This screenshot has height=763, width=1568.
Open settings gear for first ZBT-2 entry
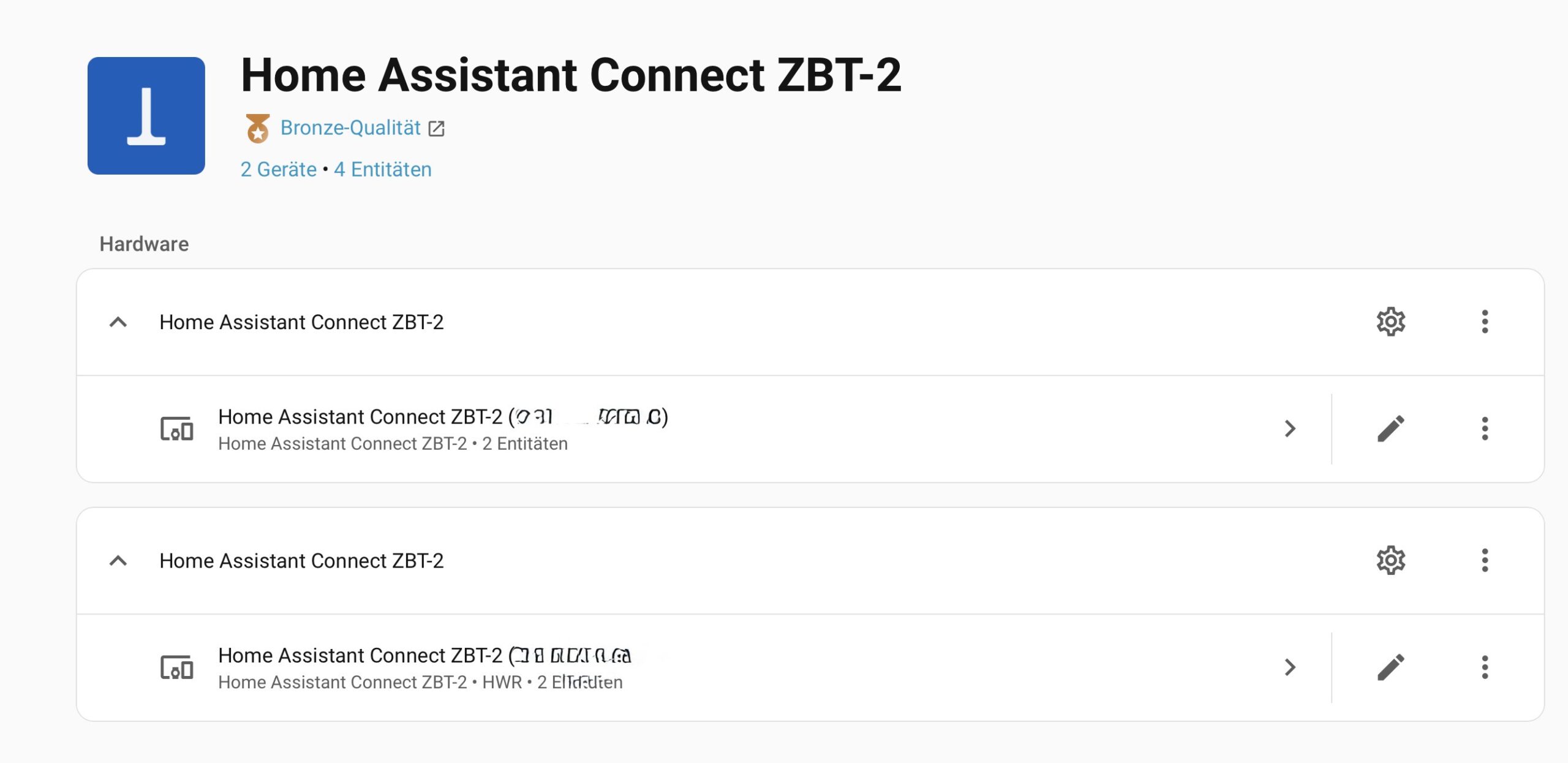click(1390, 322)
